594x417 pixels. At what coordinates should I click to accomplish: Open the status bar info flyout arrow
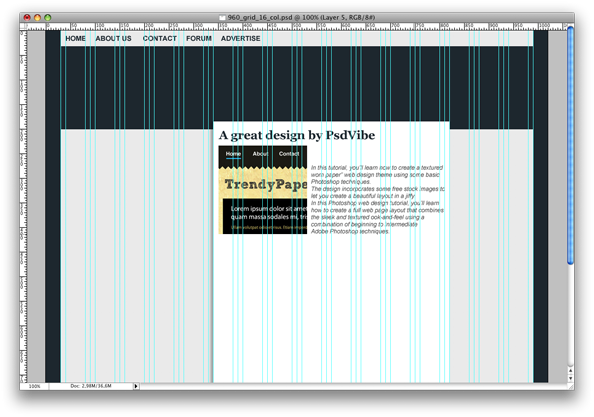136,386
